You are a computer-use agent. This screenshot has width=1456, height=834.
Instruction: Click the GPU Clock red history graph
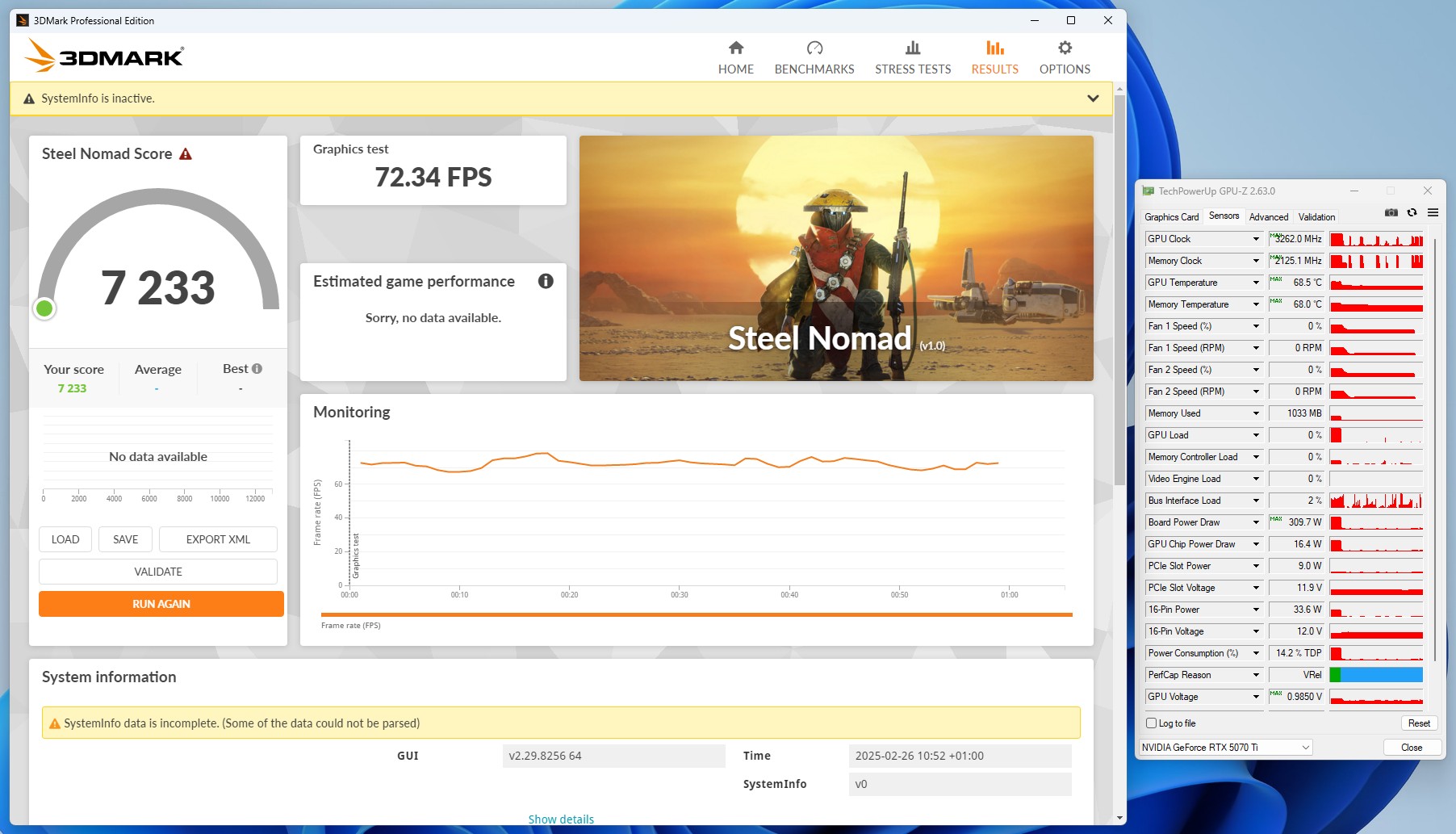click(1376, 239)
